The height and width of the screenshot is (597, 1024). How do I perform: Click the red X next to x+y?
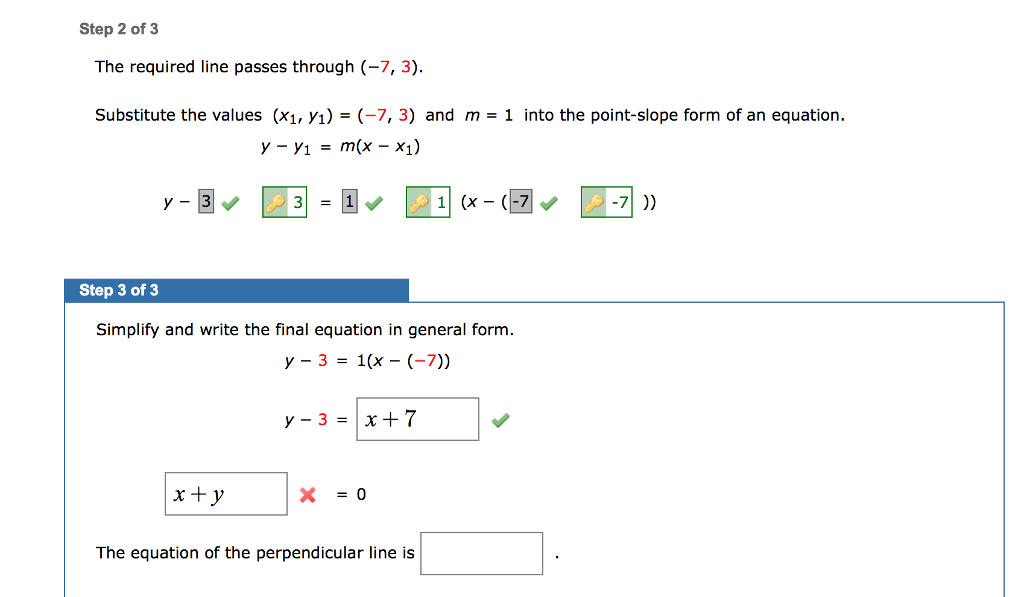307,494
